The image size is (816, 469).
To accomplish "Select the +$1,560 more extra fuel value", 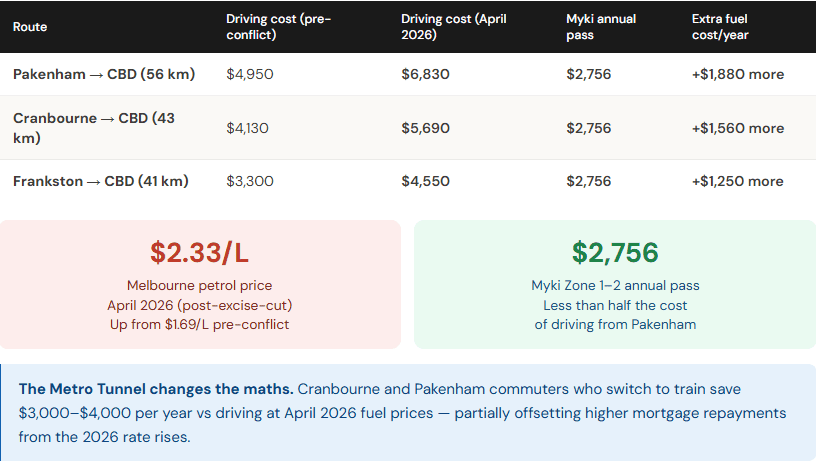I will pos(737,128).
